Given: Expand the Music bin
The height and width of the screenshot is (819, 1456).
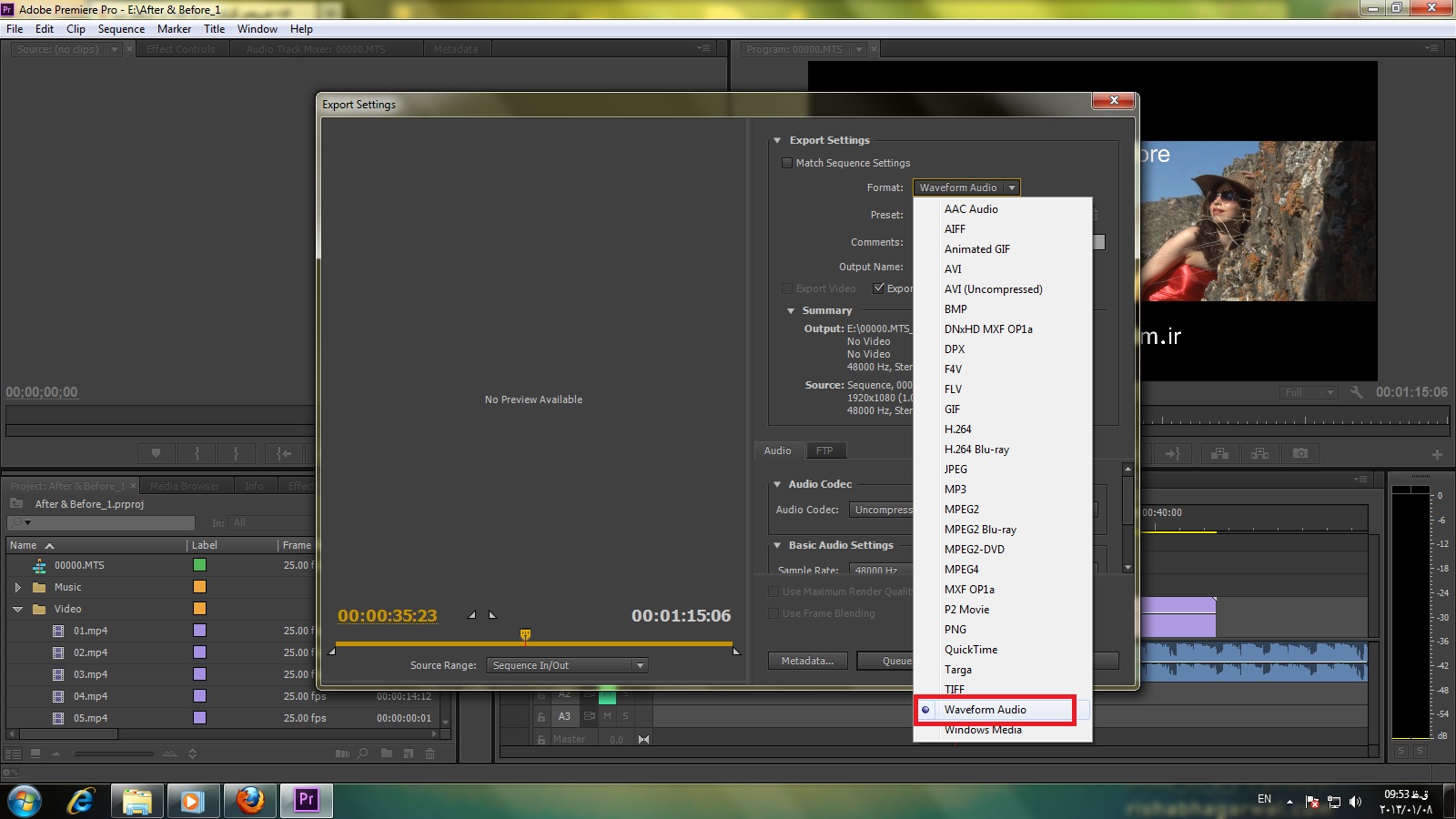Looking at the screenshot, I should pyautogui.click(x=17, y=587).
